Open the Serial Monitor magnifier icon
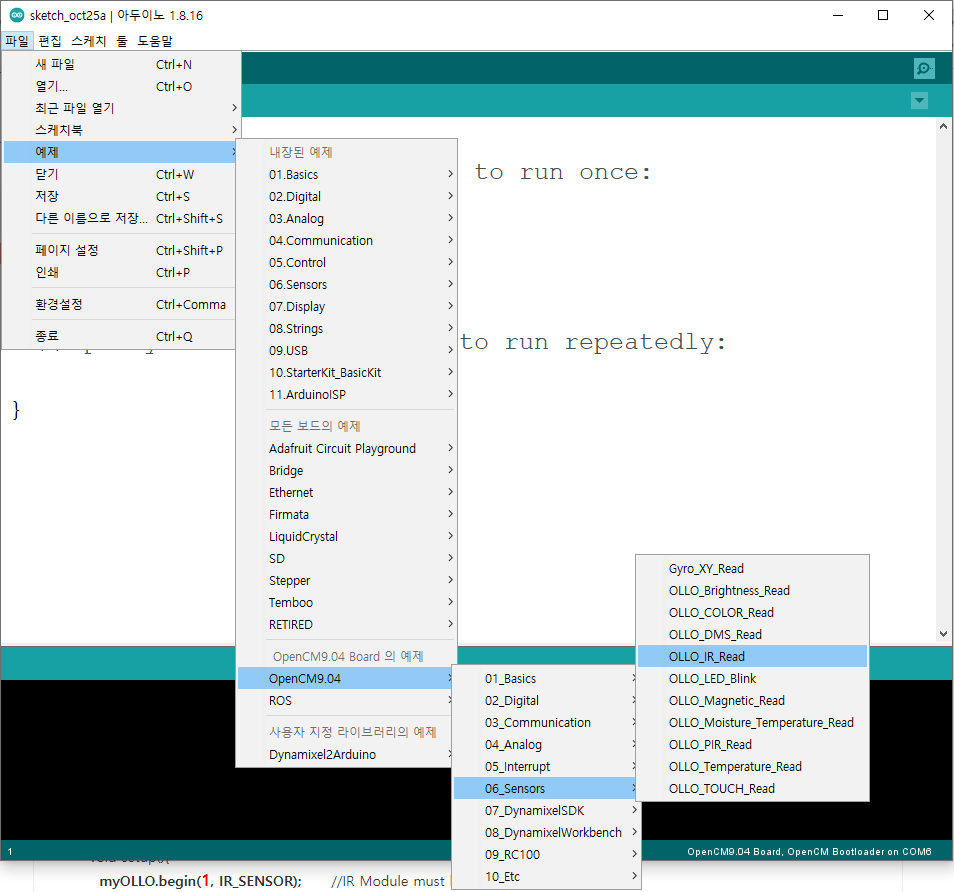The image size is (954, 892). click(x=924, y=68)
